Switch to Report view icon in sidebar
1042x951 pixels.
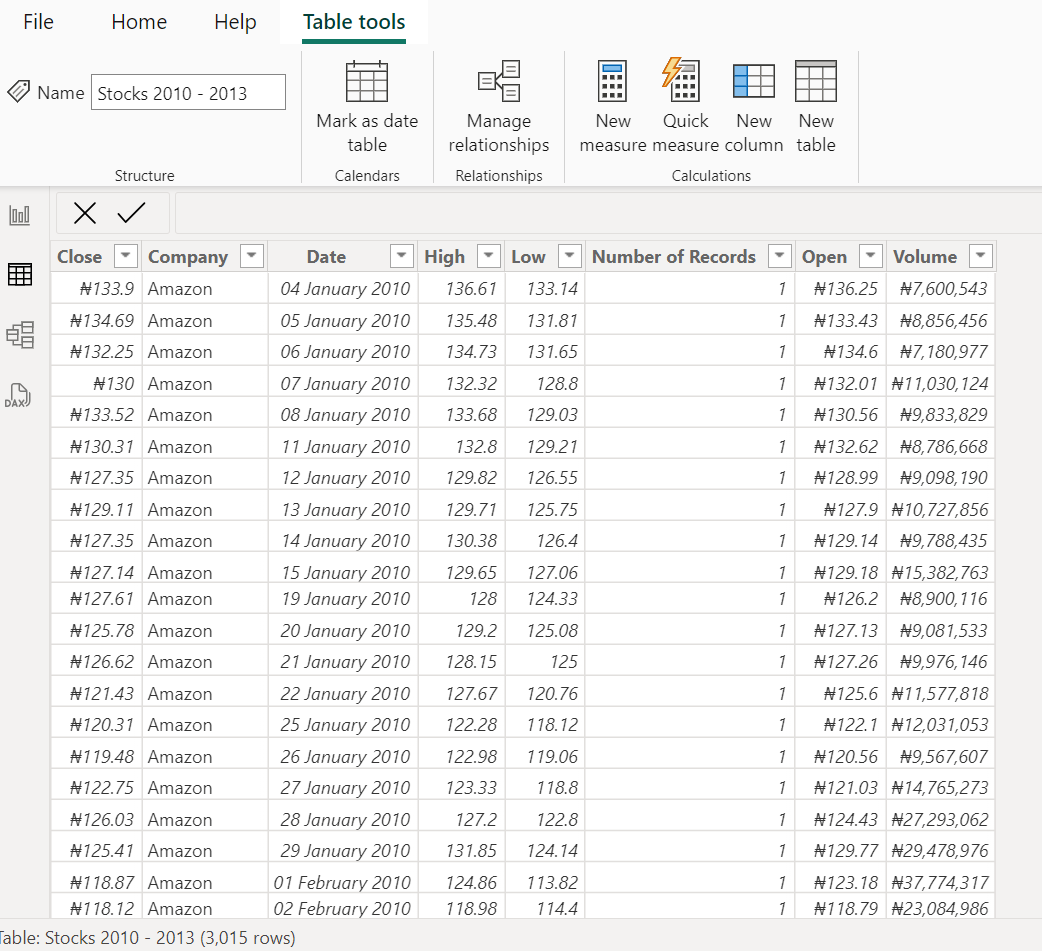click(x=19, y=215)
